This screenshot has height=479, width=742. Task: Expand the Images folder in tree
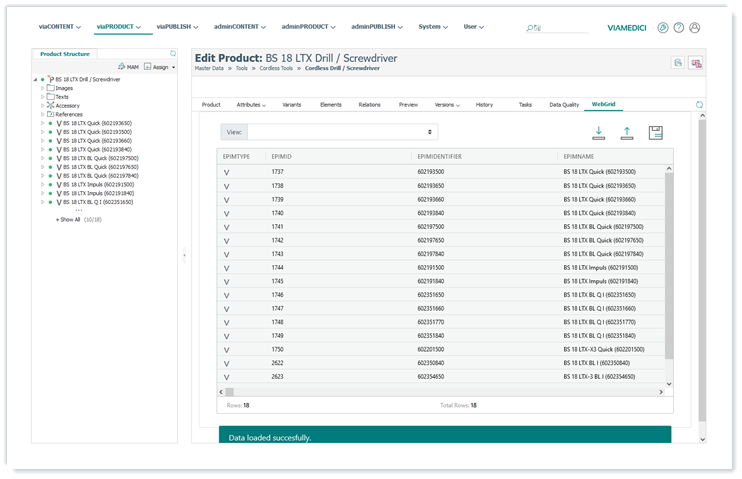(43, 88)
